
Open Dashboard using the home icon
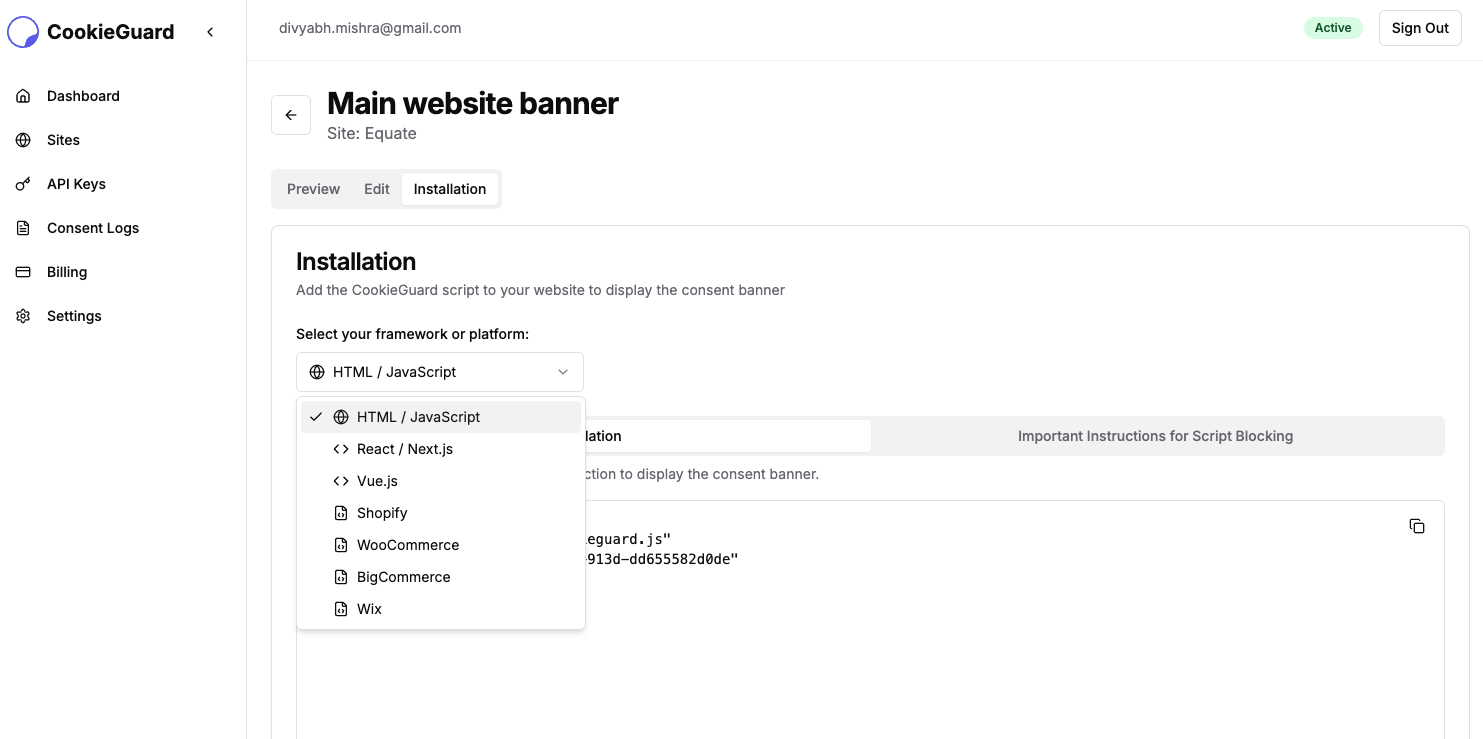point(22,95)
